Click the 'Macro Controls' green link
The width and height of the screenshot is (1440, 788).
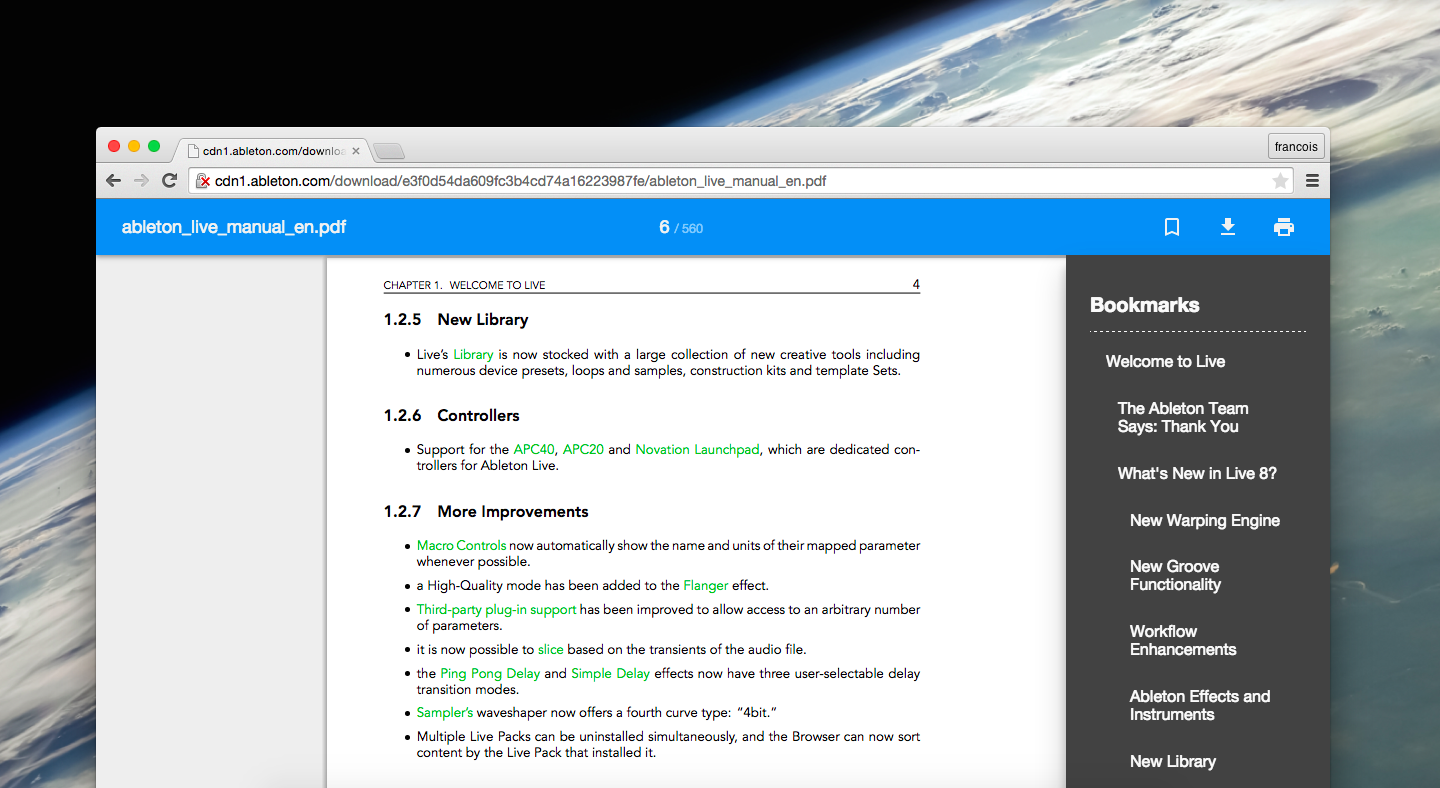(x=461, y=546)
